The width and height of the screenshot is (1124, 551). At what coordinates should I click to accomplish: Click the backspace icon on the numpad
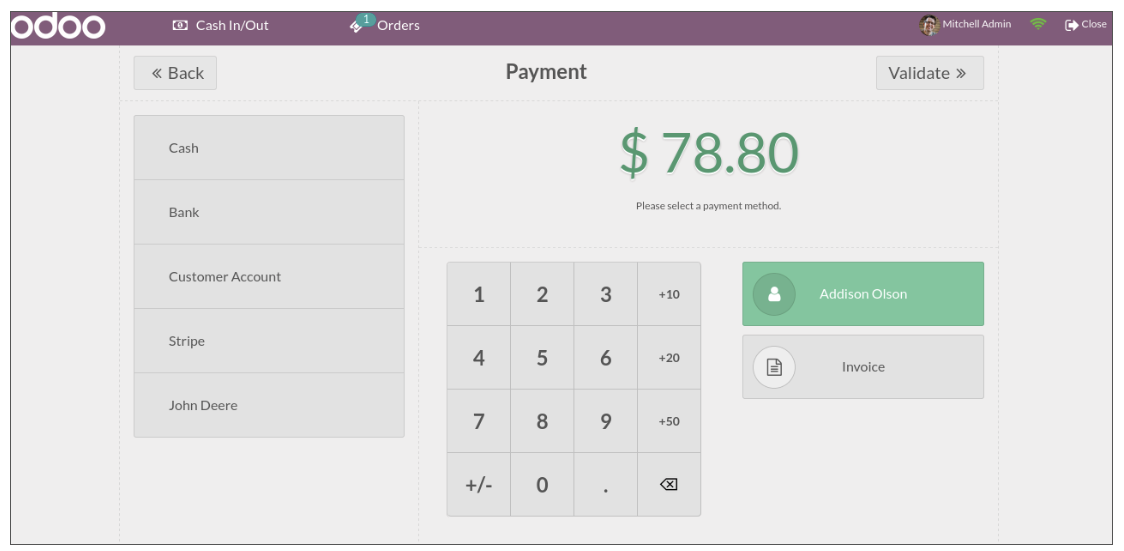point(669,485)
